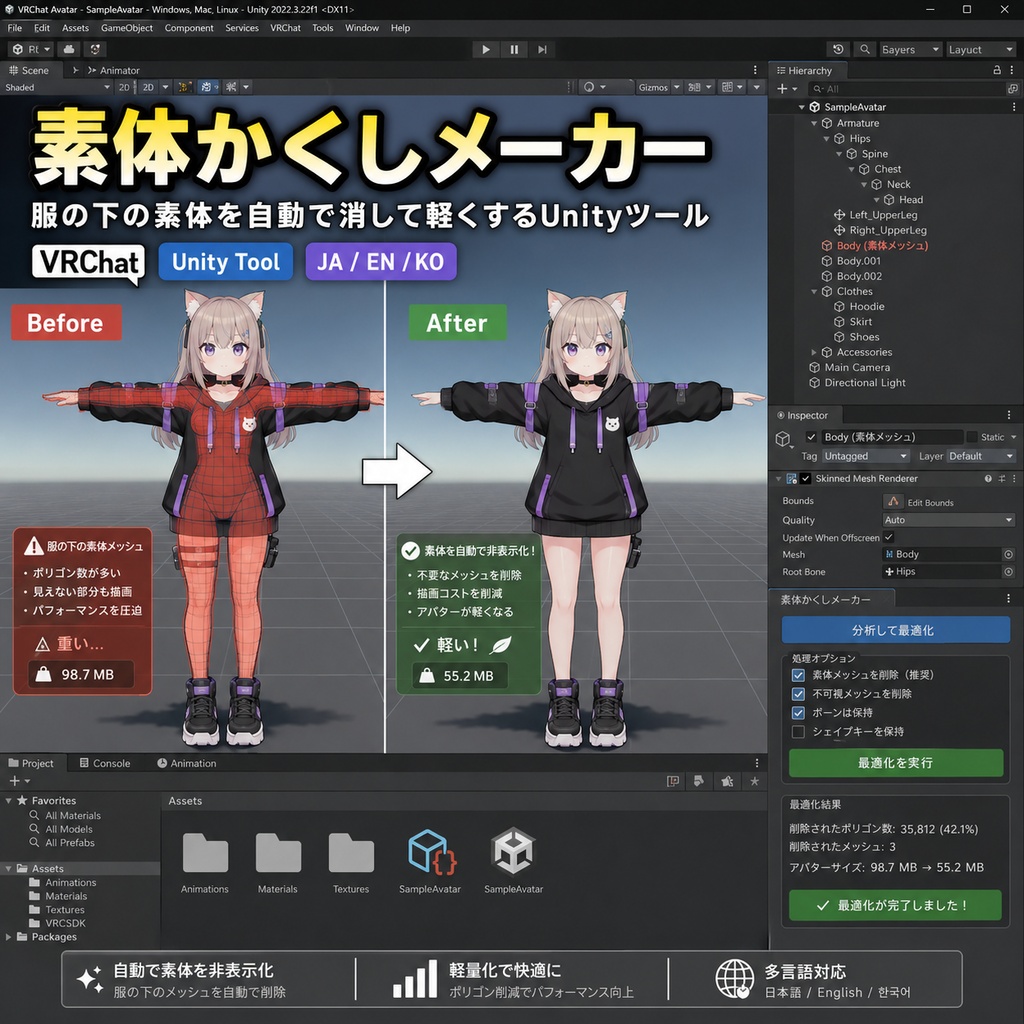Click Root Bone Hips object picker circle
Screen dimensions: 1024x1024
1008,571
